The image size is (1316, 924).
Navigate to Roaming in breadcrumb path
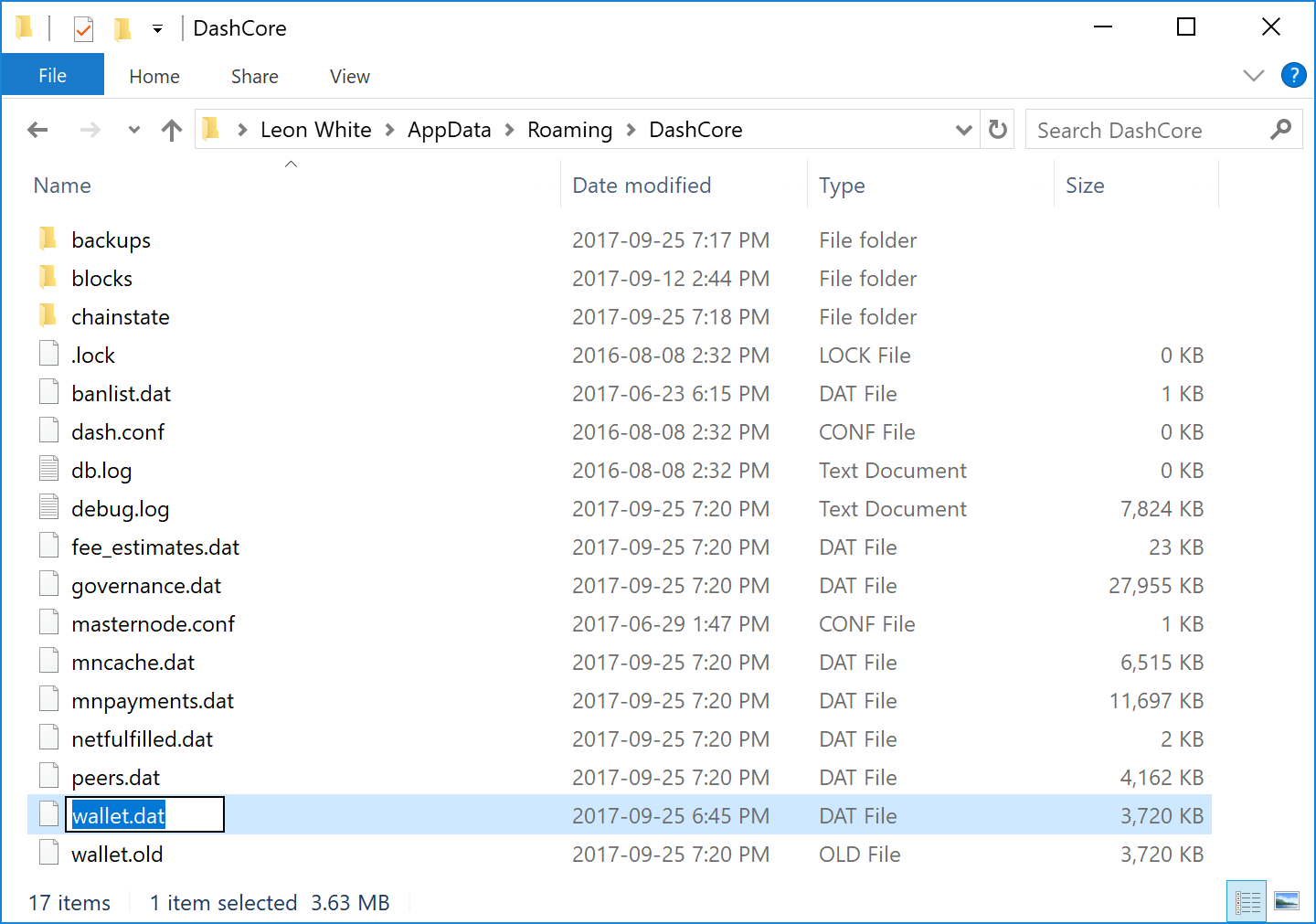coord(569,130)
